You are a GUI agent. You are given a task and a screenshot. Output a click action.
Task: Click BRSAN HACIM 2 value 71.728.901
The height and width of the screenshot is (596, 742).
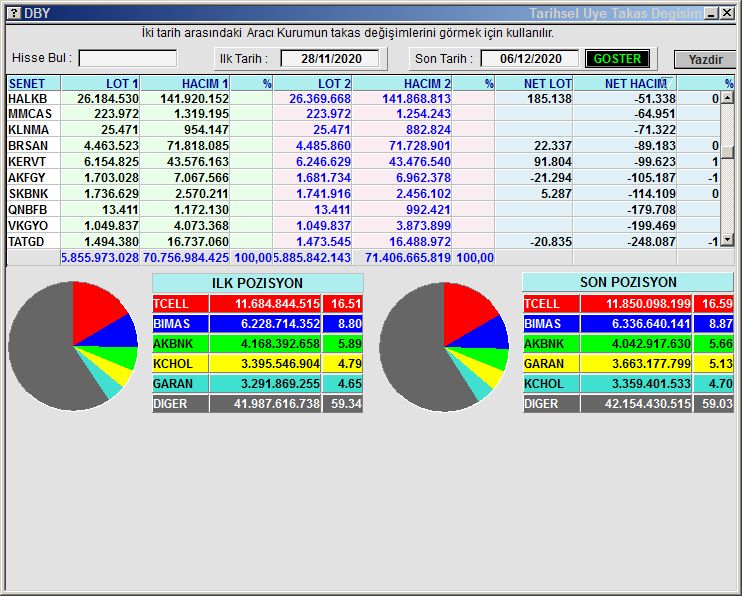coord(420,146)
